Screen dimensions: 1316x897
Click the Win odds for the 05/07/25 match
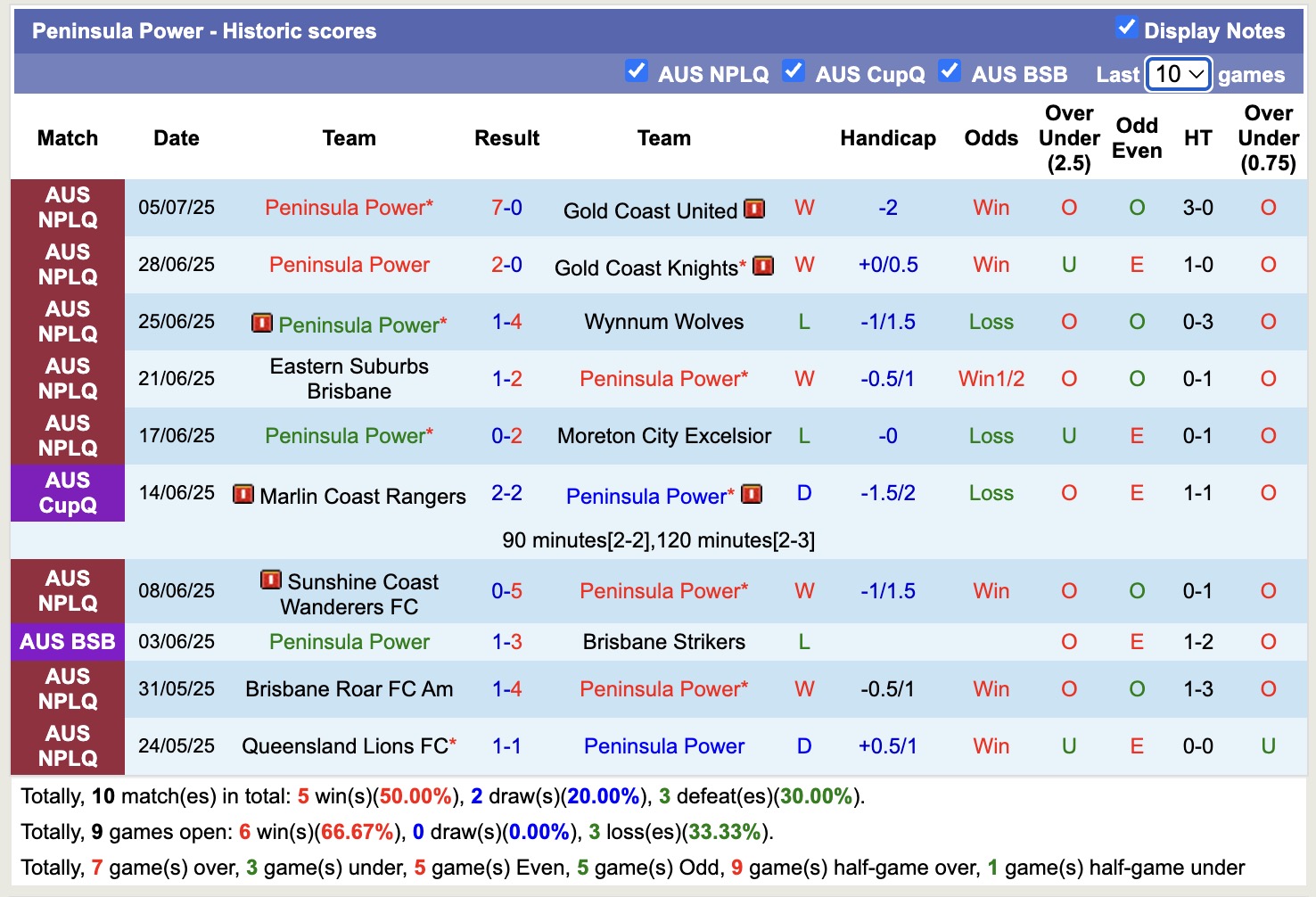991,208
